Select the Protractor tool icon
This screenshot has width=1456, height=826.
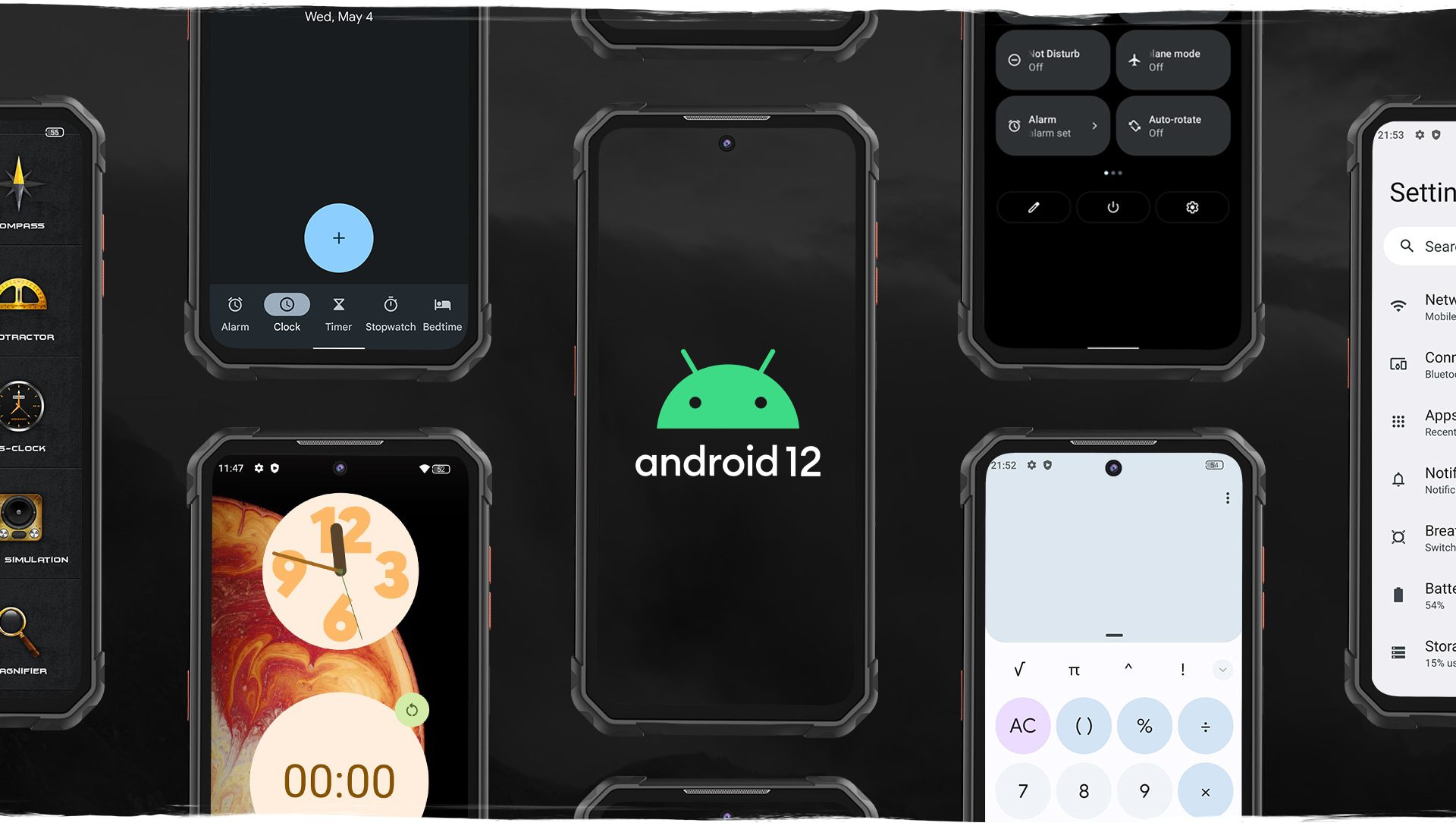click(x=23, y=300)
